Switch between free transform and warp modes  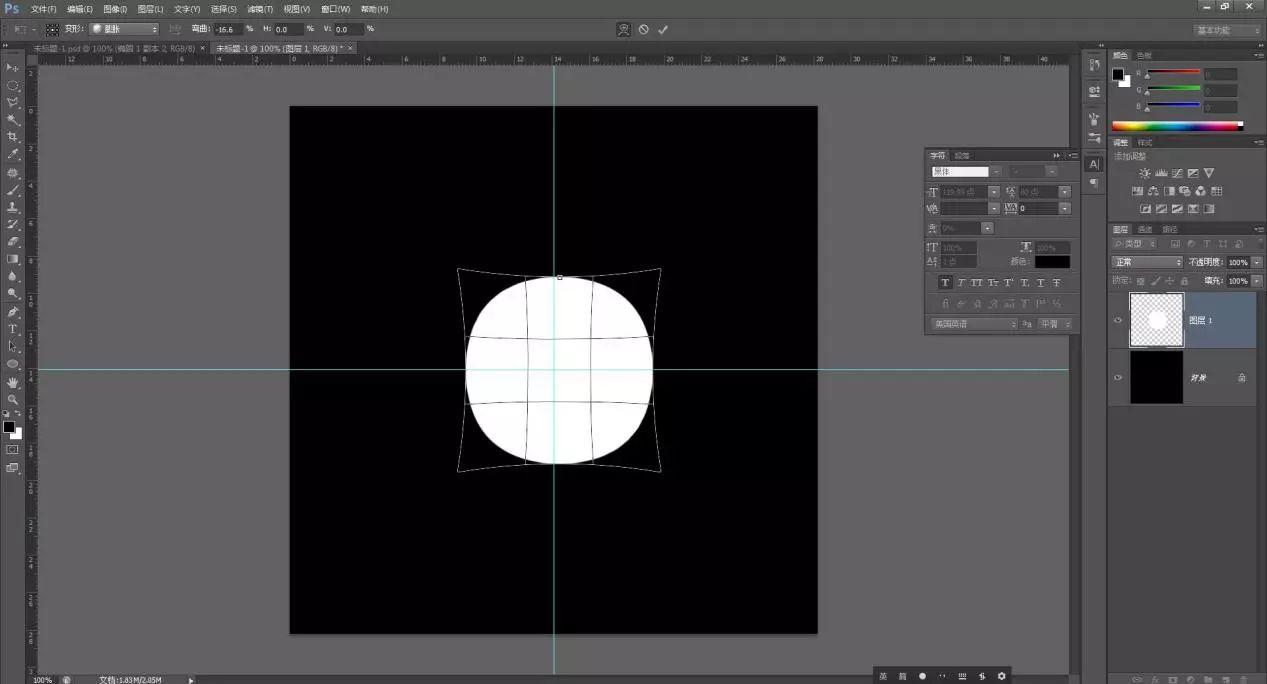pyautogui.click(x=624, y=29)
